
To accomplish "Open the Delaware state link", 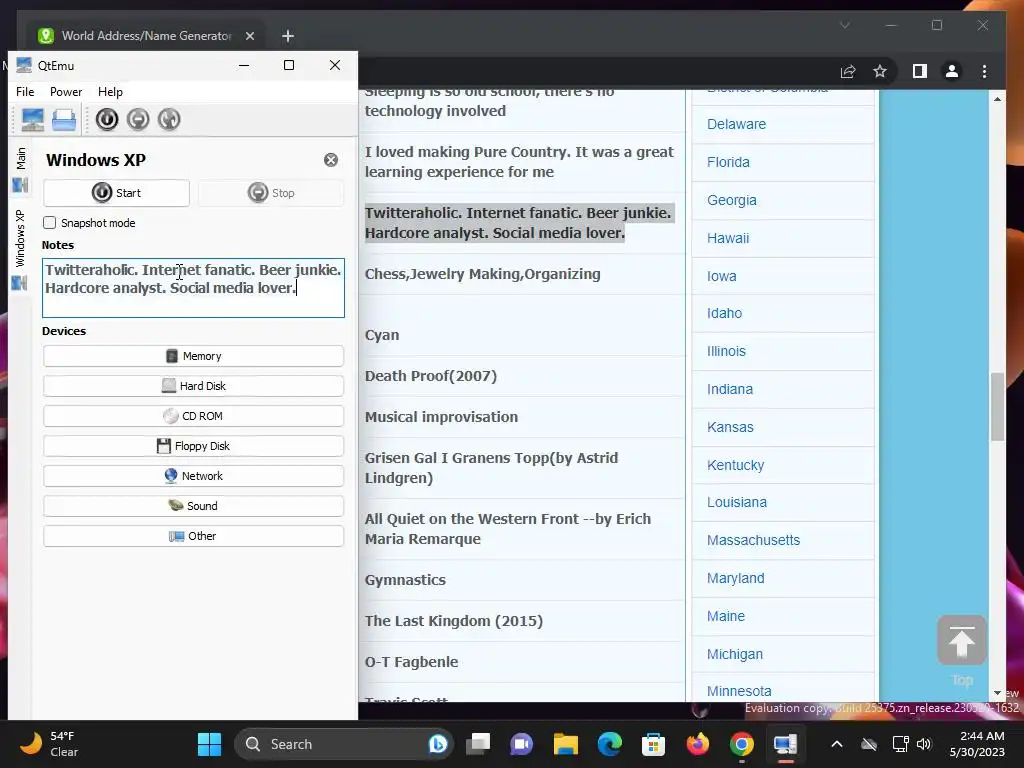I will 736,124.
